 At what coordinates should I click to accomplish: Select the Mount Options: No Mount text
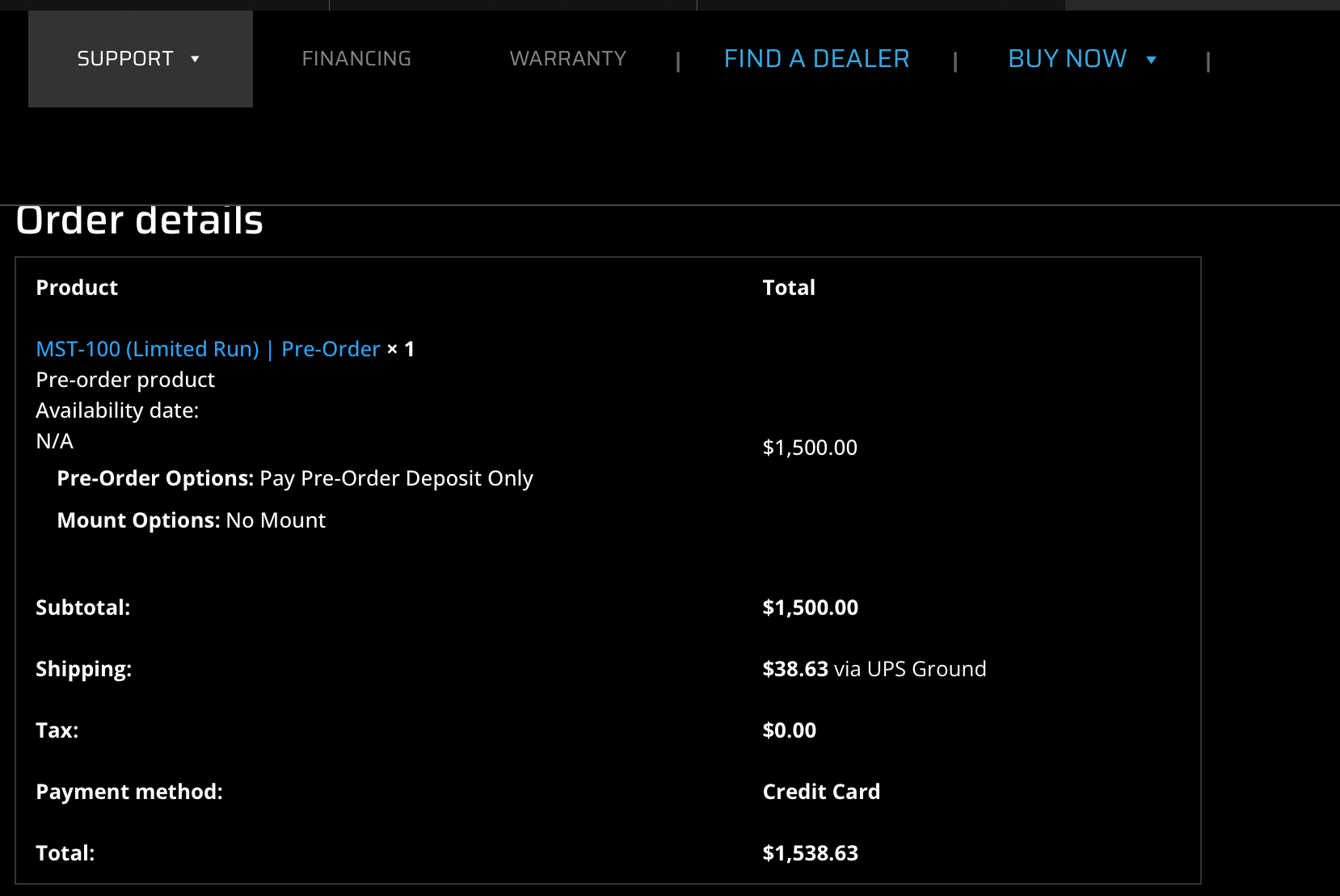tap(192, 520)
